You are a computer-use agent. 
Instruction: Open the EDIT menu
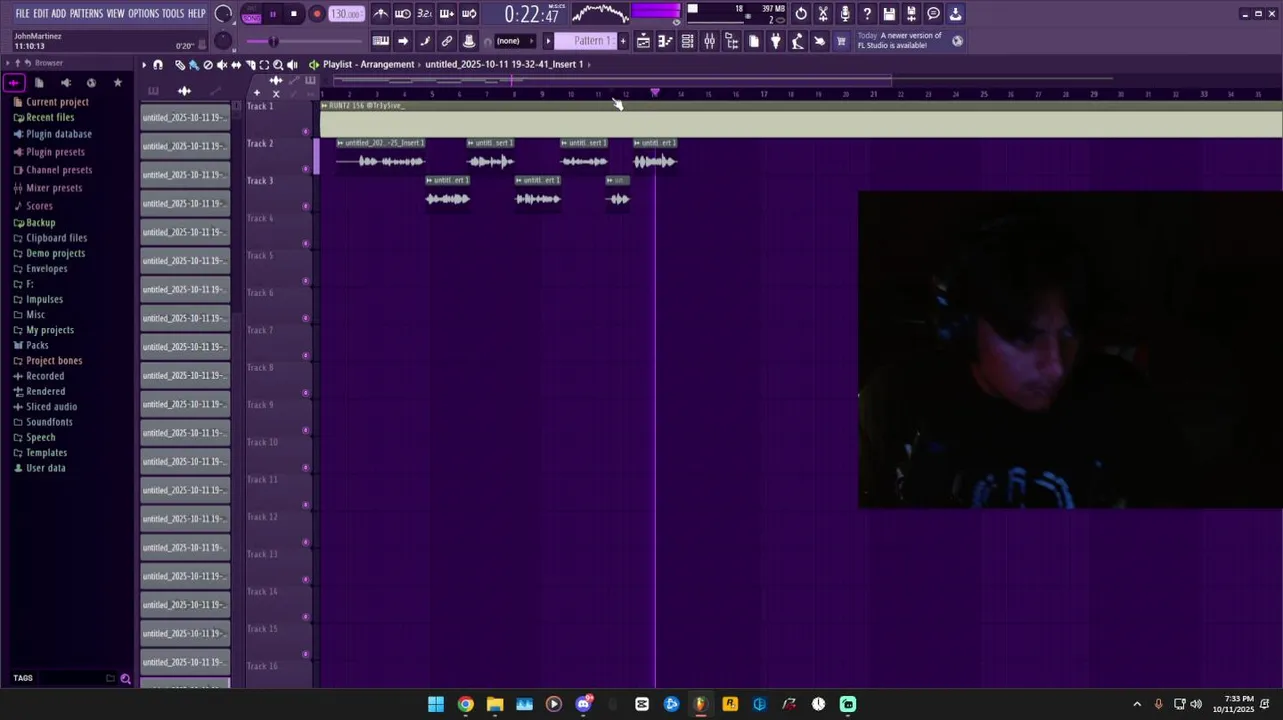coord(41,13)
